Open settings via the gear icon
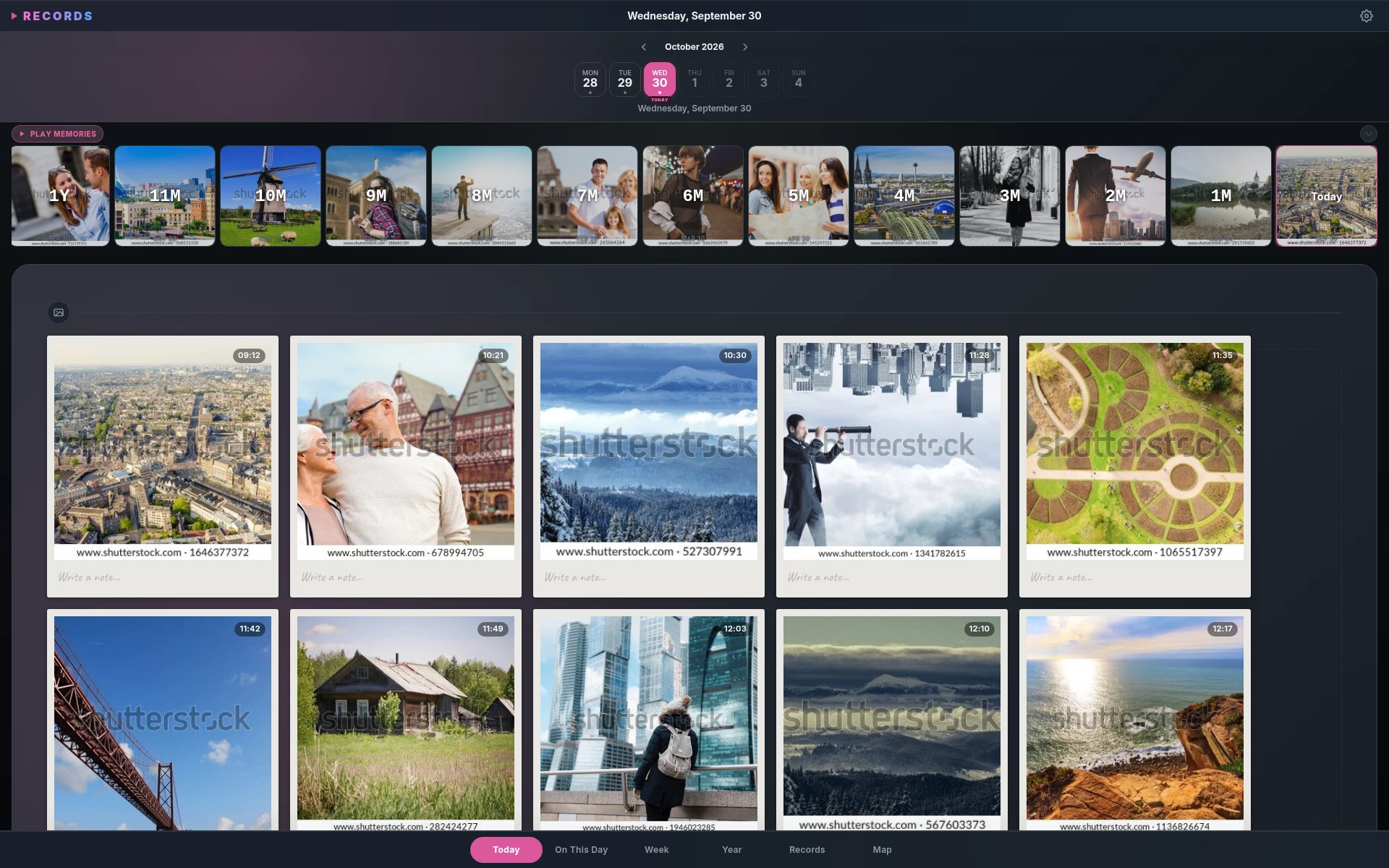The height and width of the screenshot is (868, 1389). coord(1366,16)
